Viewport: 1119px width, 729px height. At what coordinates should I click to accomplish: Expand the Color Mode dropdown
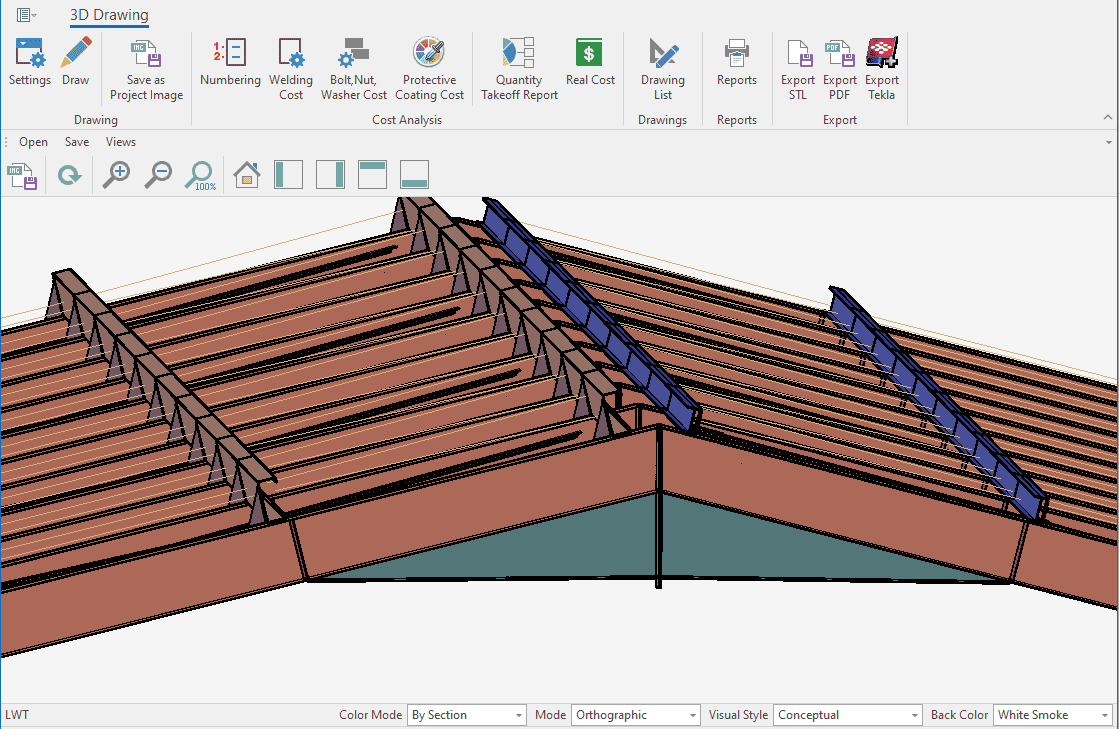tap(519, 715)
